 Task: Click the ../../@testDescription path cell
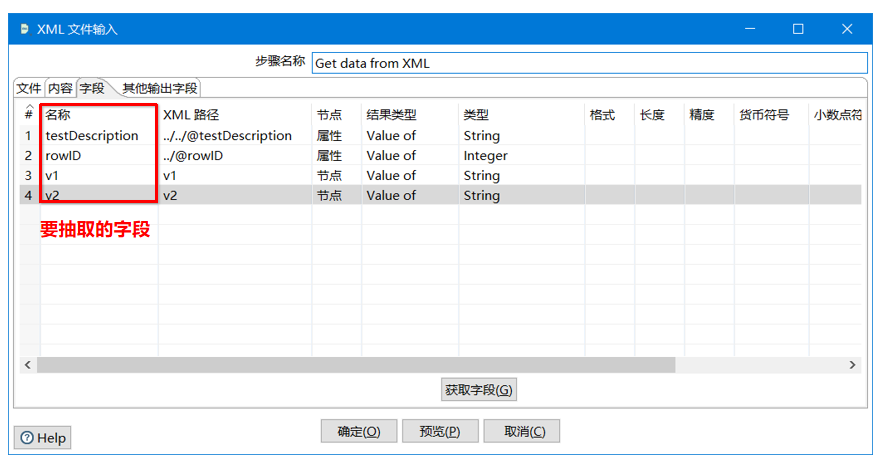coord(235,136)
